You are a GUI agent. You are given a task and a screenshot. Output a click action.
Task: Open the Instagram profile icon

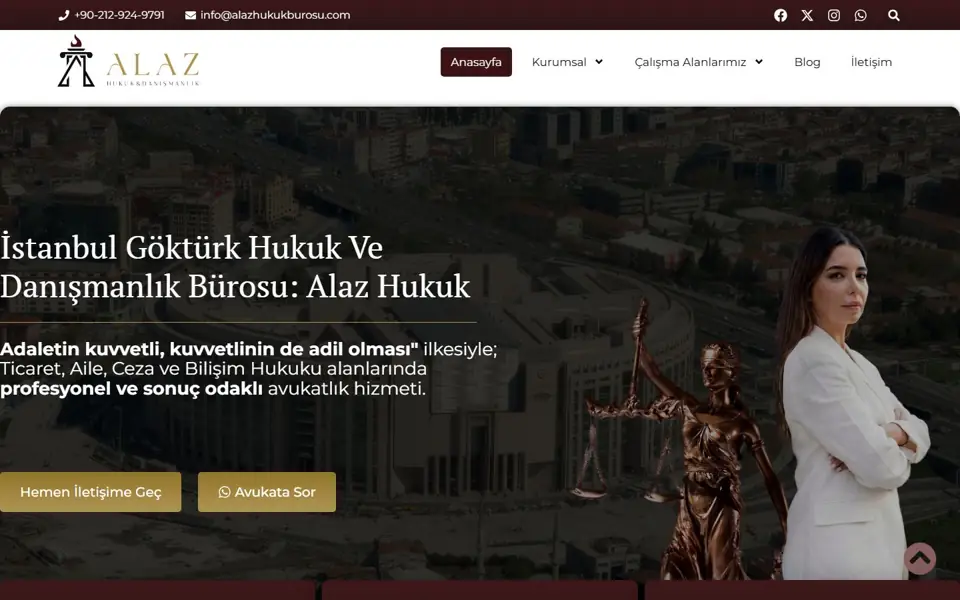(x=834, y=15)
